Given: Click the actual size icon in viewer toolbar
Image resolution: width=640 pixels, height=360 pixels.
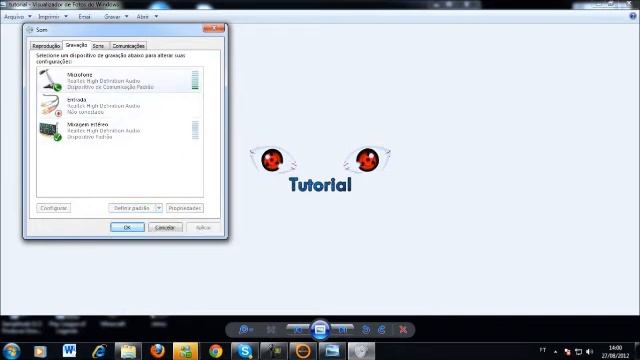Looking at the screenshot, I should [271, 329].
